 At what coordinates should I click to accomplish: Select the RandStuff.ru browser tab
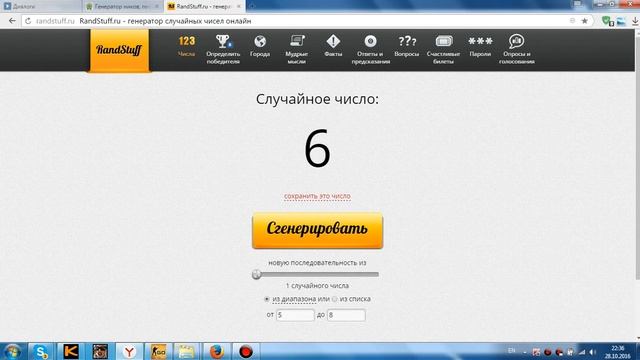[x=204, y=6]
